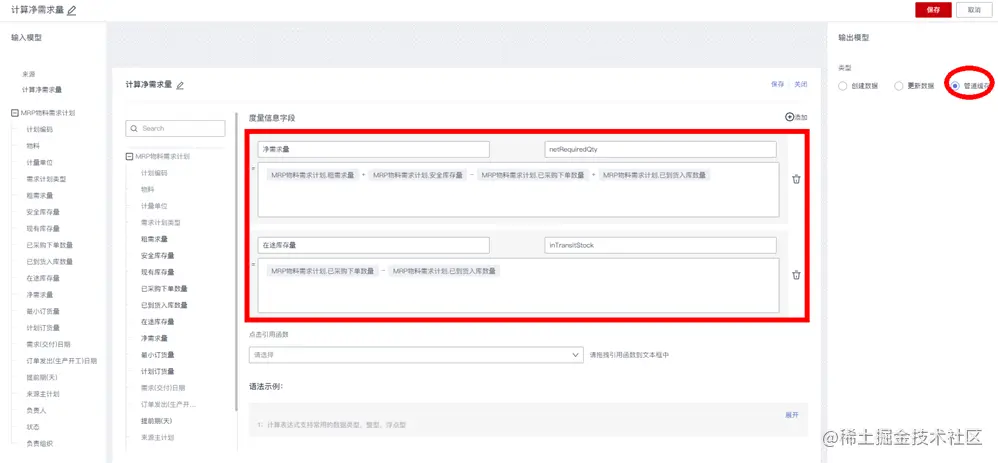The height and width of the screenshot is (463, 998).
Task: Delete the 在途库存量 field with its trash icon
Action: [796, 274]
